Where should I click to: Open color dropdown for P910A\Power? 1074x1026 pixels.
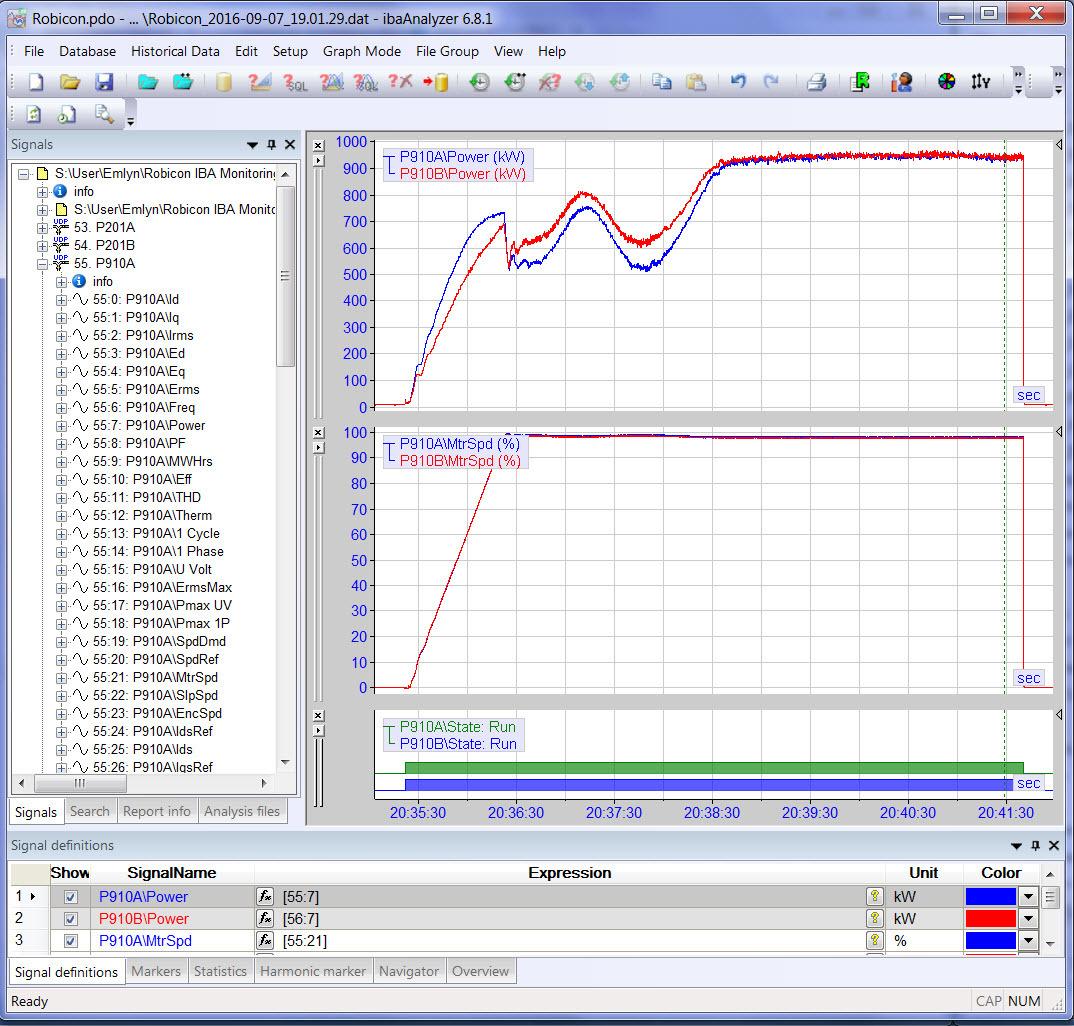pos(1028,897)
